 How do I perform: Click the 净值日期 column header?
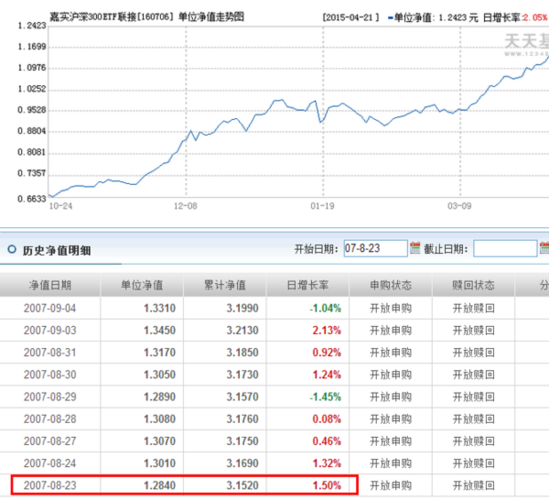50,285
